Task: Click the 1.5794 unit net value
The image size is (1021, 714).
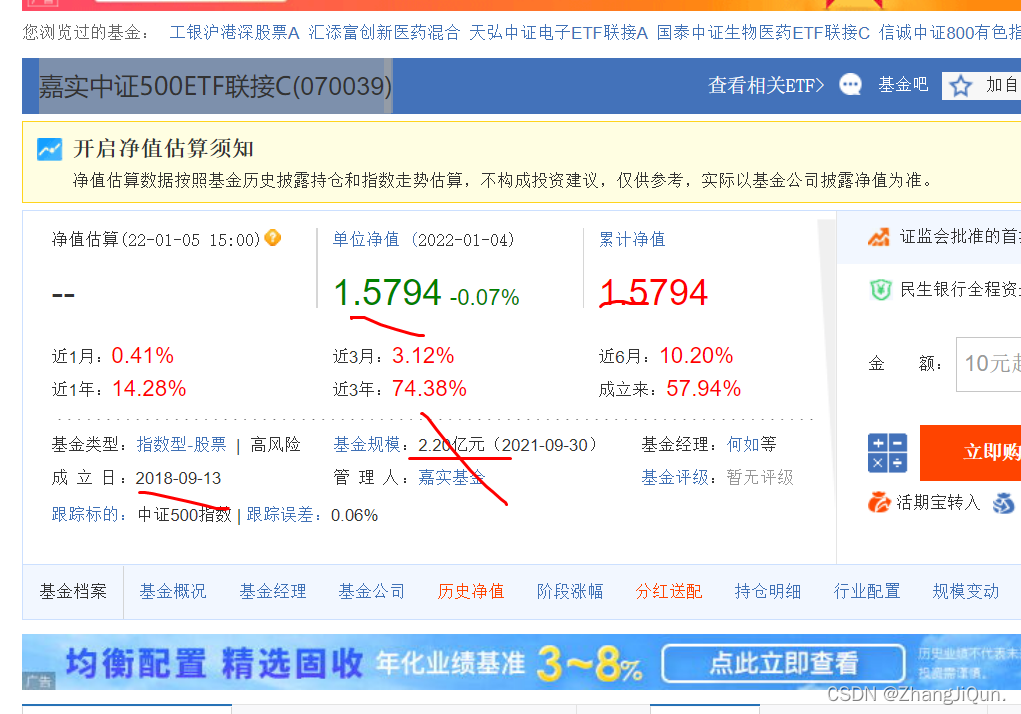Action: click(387, 292)
